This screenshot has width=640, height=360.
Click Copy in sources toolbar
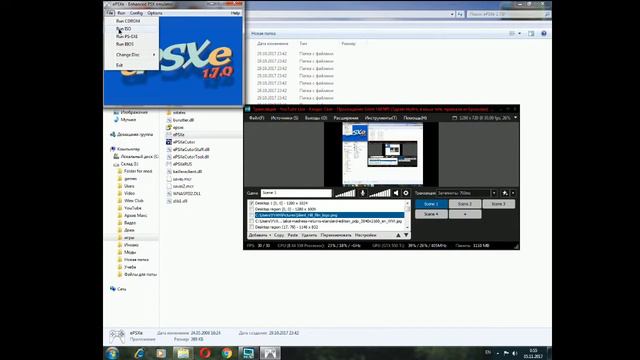279,235
